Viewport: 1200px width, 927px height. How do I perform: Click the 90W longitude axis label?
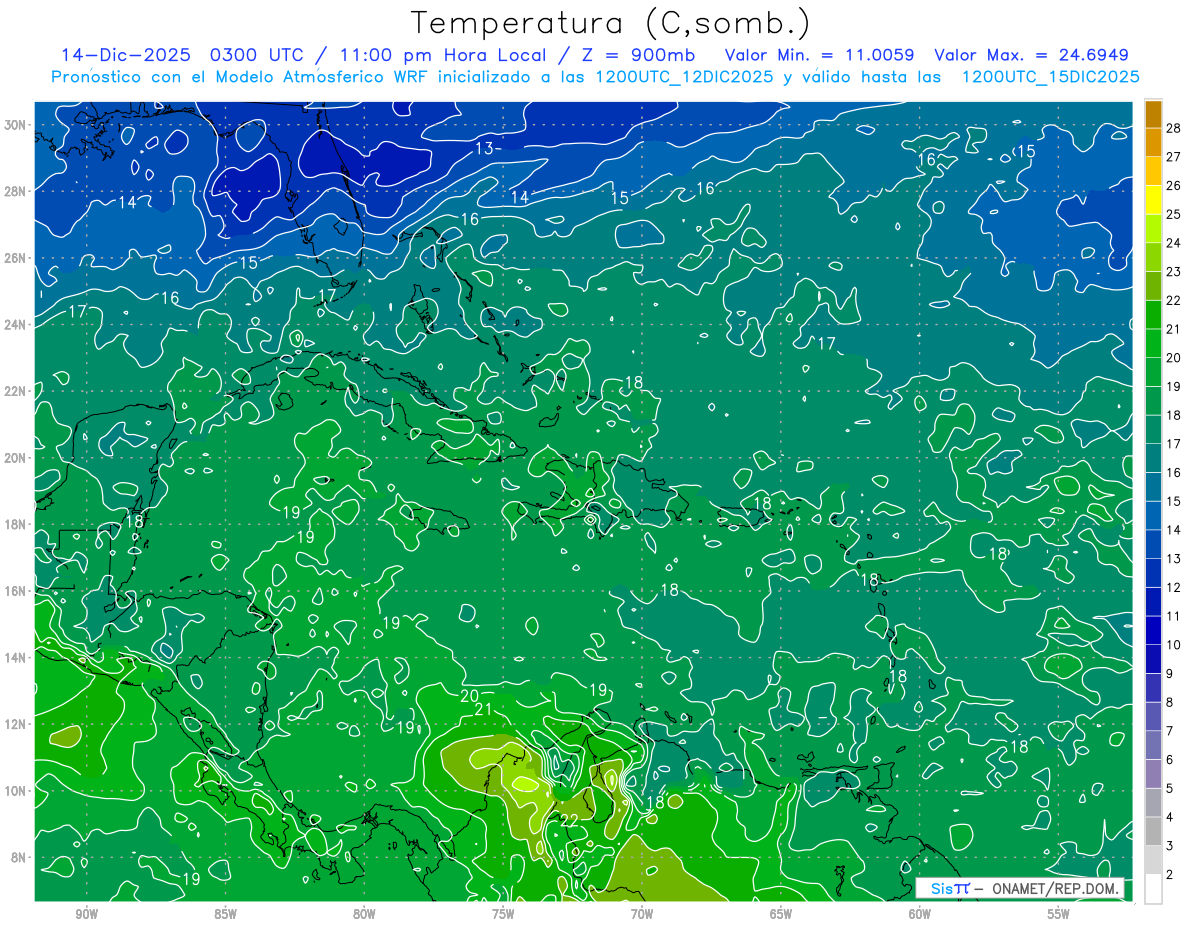pyautogui.click(x=86, y=914)
